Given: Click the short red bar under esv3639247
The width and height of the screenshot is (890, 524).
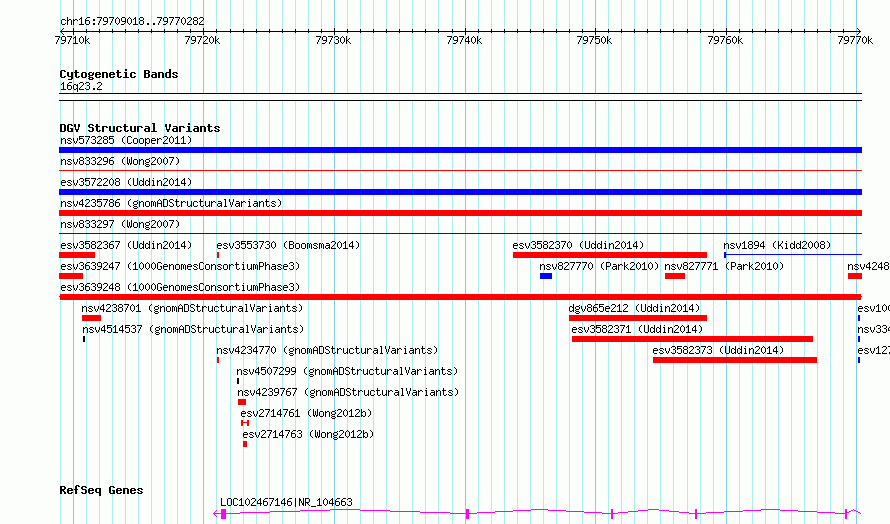Looking at the screenshot, I should tap(71, 276).
